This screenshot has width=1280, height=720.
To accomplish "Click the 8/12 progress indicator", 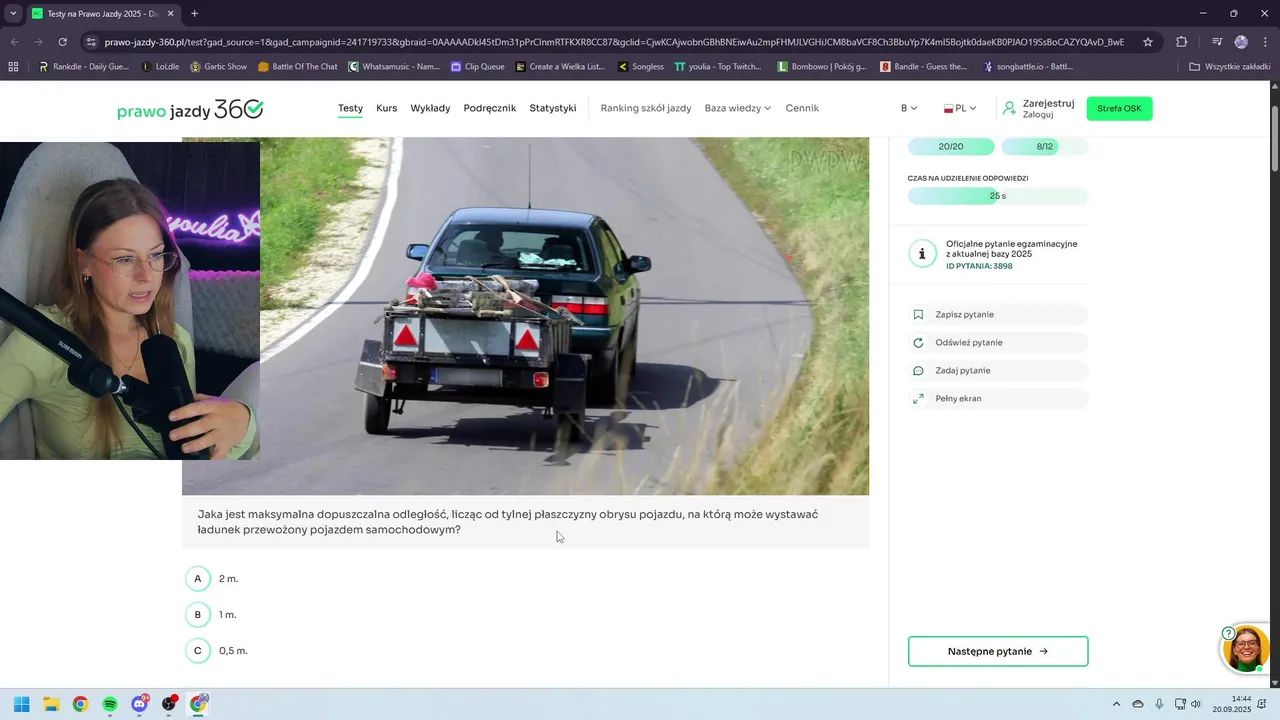I will (x=1045, y=146).
